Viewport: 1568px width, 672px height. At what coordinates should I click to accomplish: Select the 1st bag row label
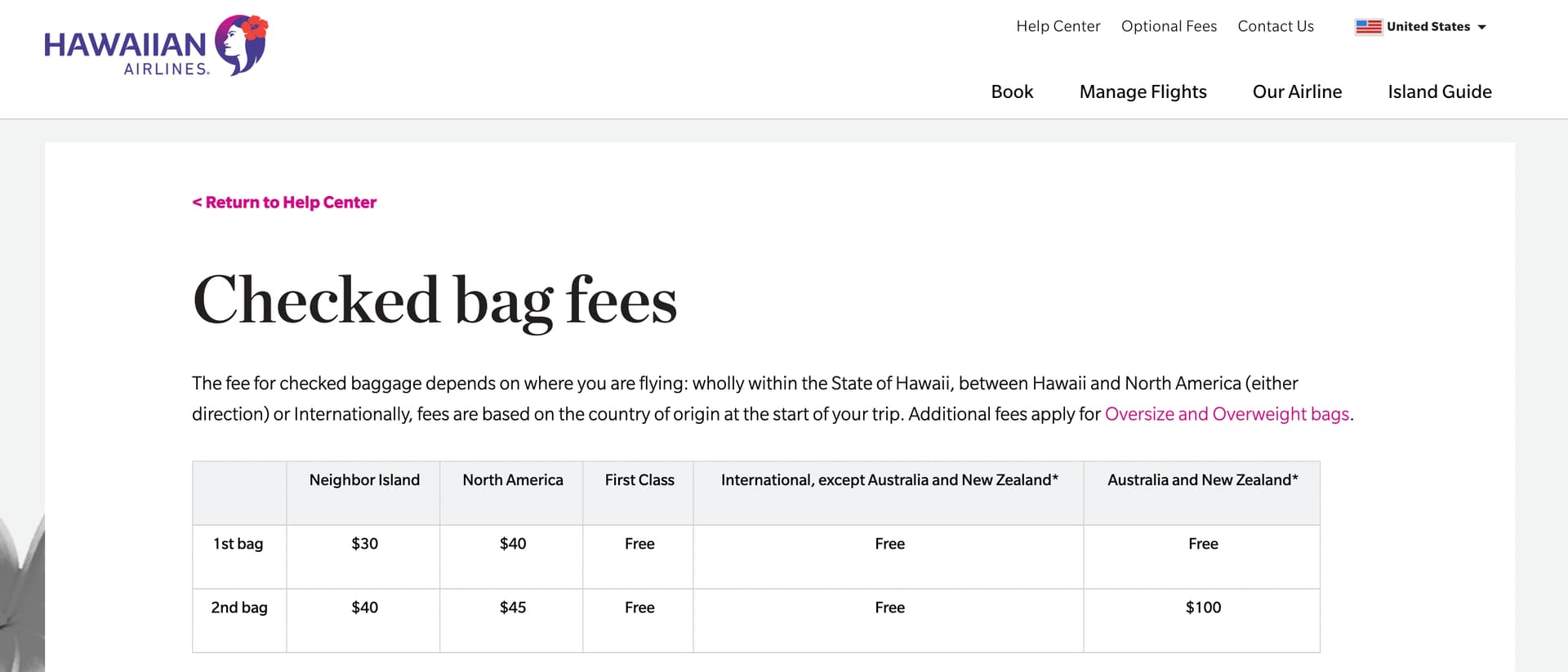238,544
